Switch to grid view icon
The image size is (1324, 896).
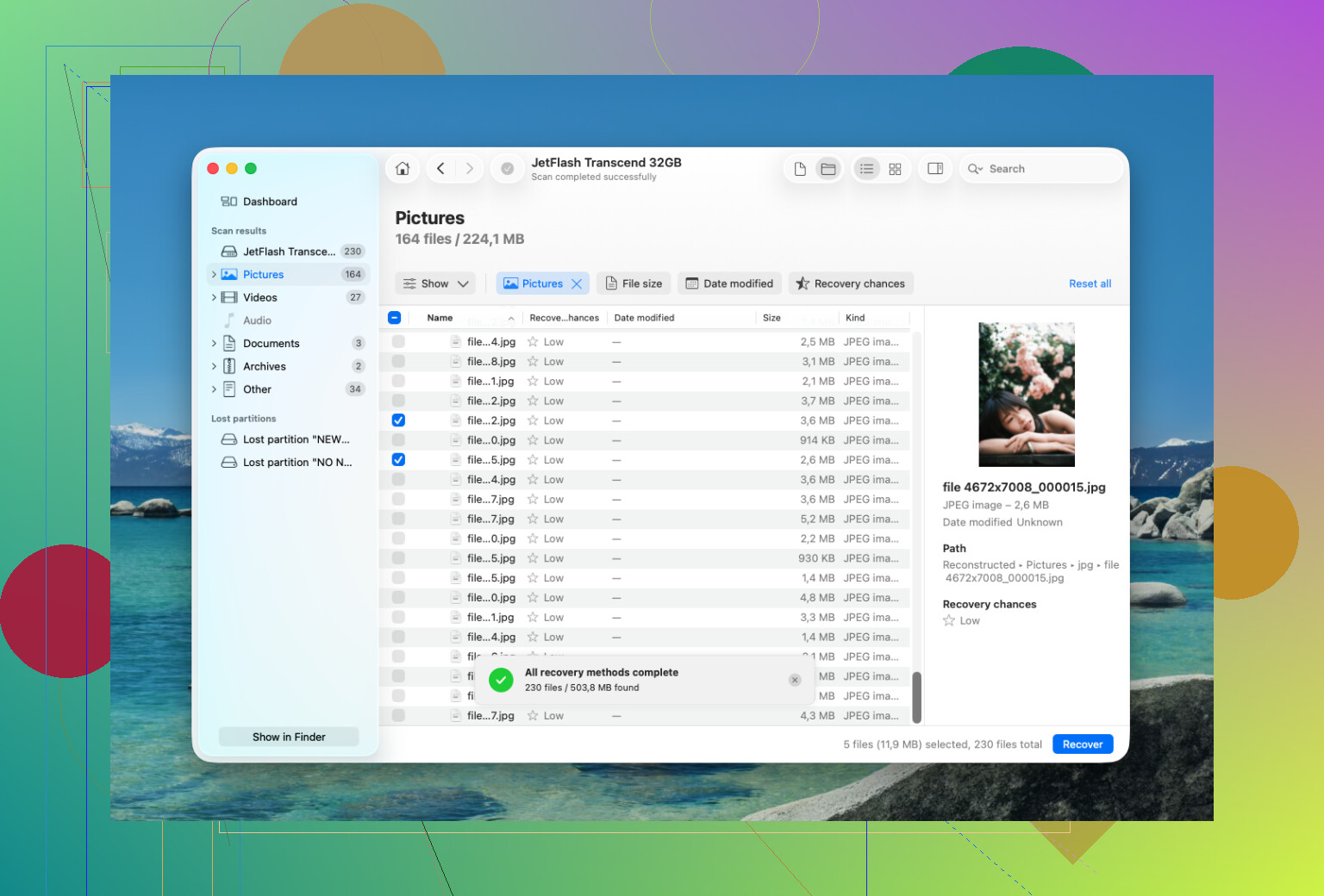pos(895,169)
